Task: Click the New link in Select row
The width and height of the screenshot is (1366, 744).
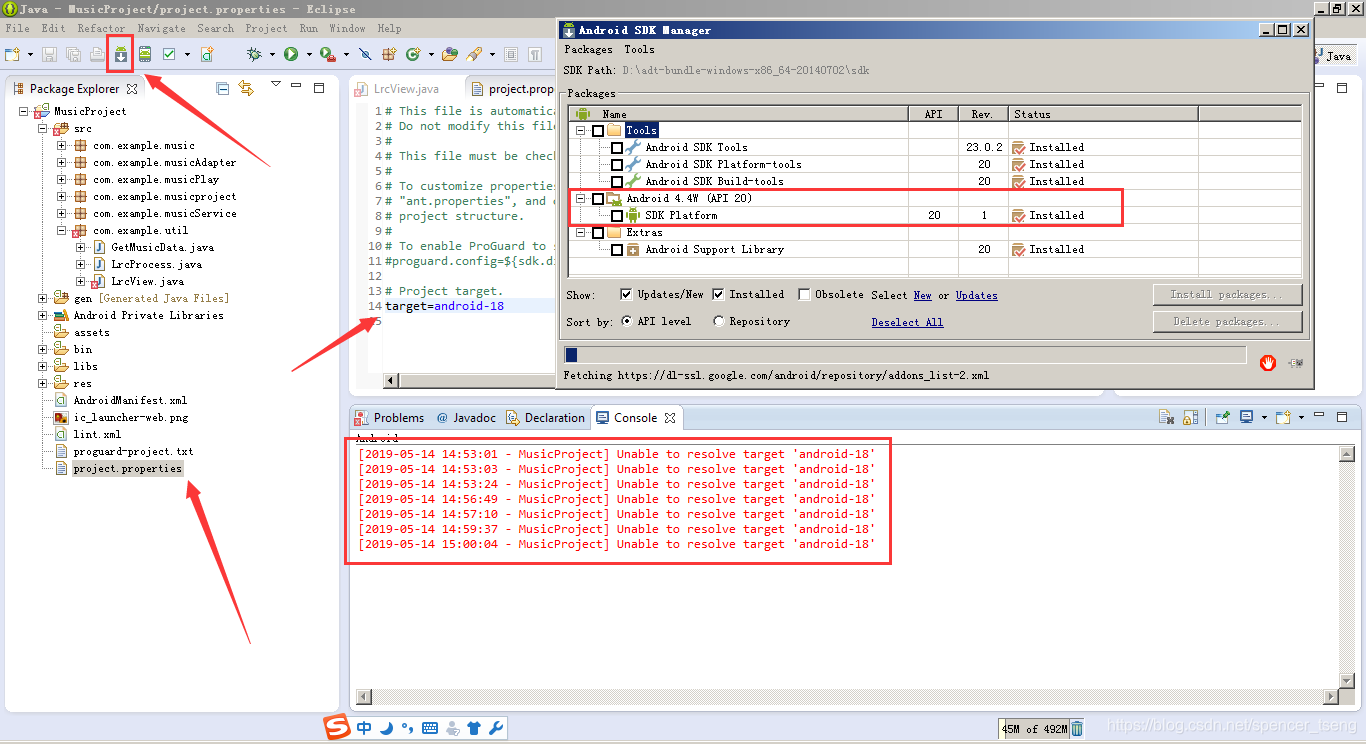Action: click(922, 295)
